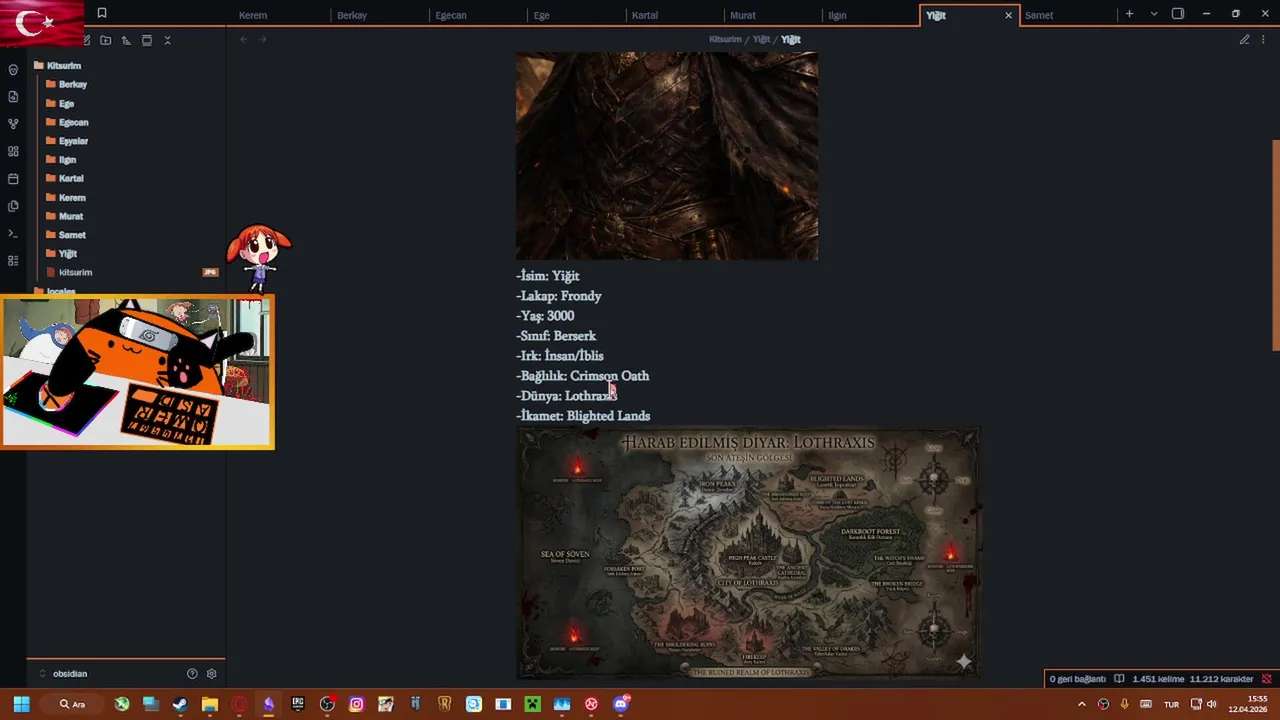
Task: Click the taskbar search box Ara
Action: click(72, 704)
